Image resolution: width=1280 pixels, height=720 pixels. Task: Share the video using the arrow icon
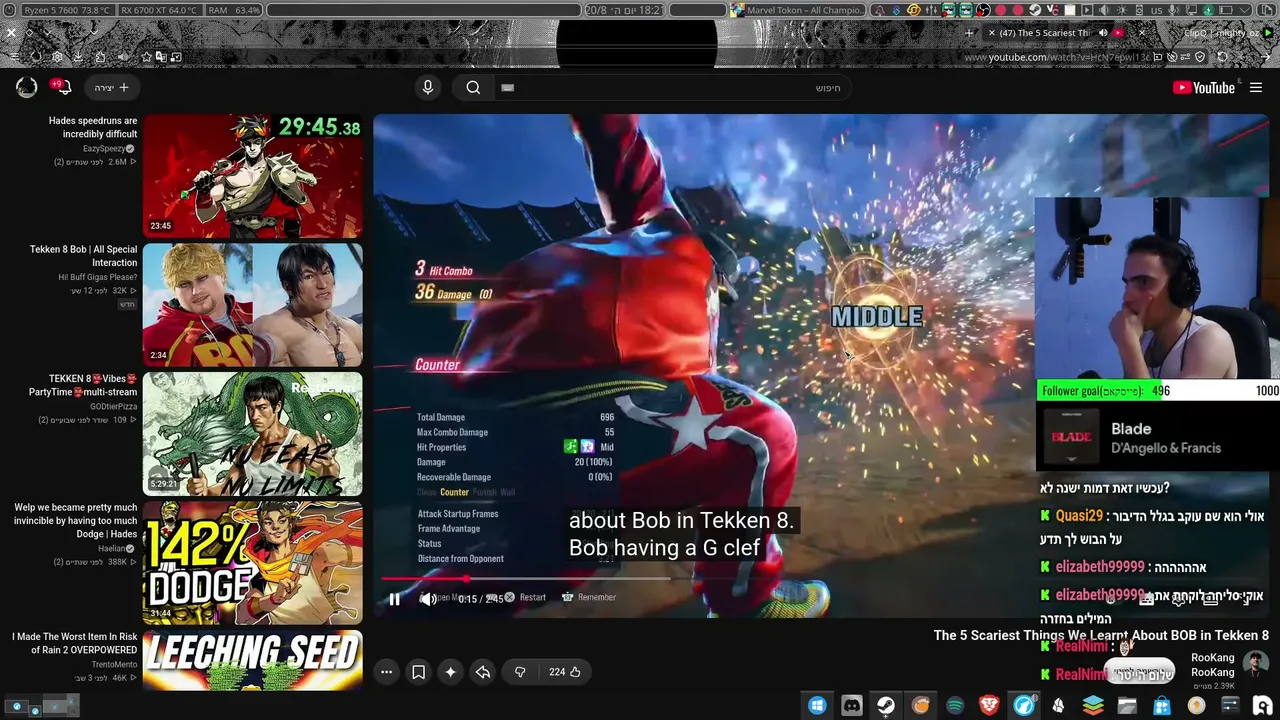[x=483, y=672]
